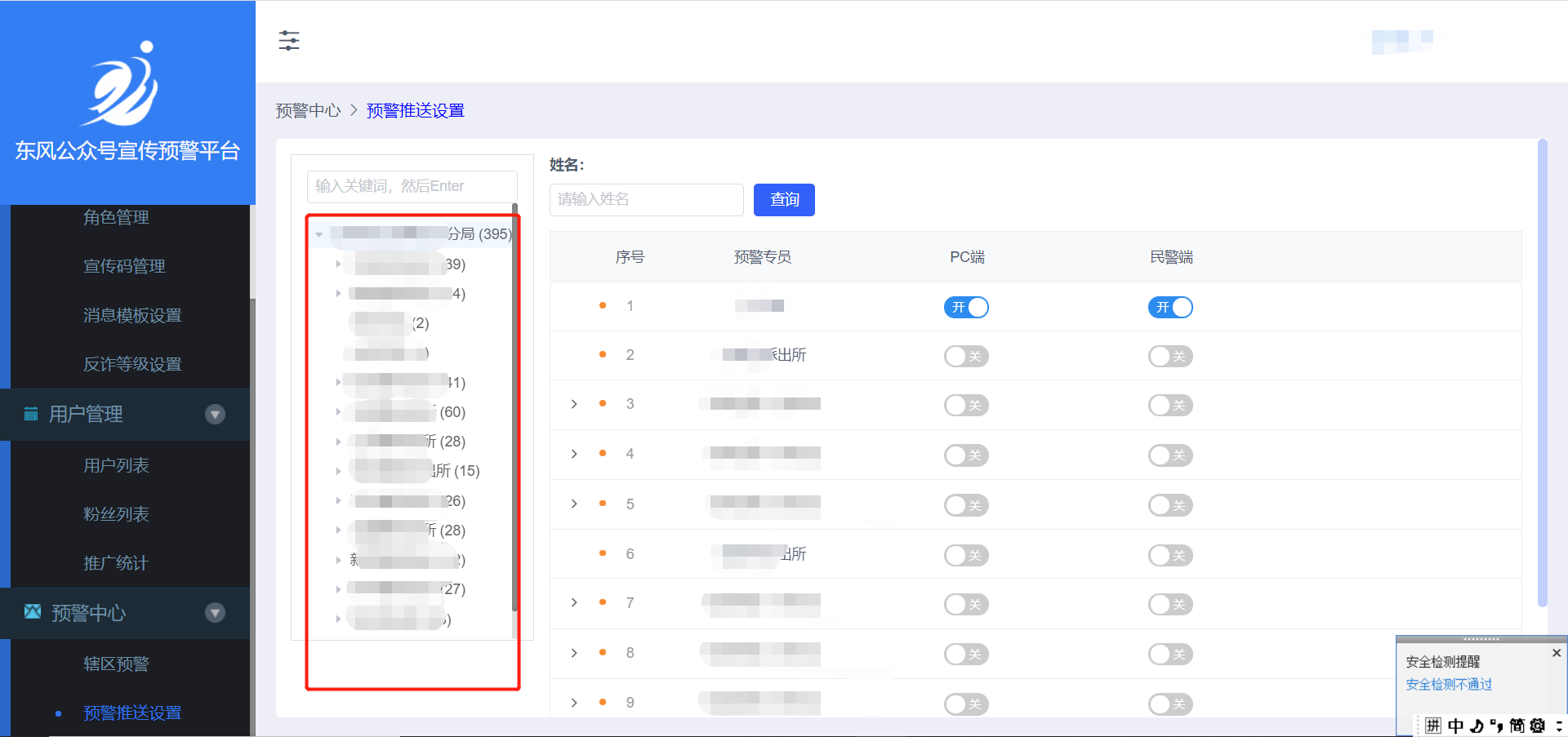Click the organization tree vertical scrollbar
This screenshot has height=737, width=1568.
(x=514, y=408)
